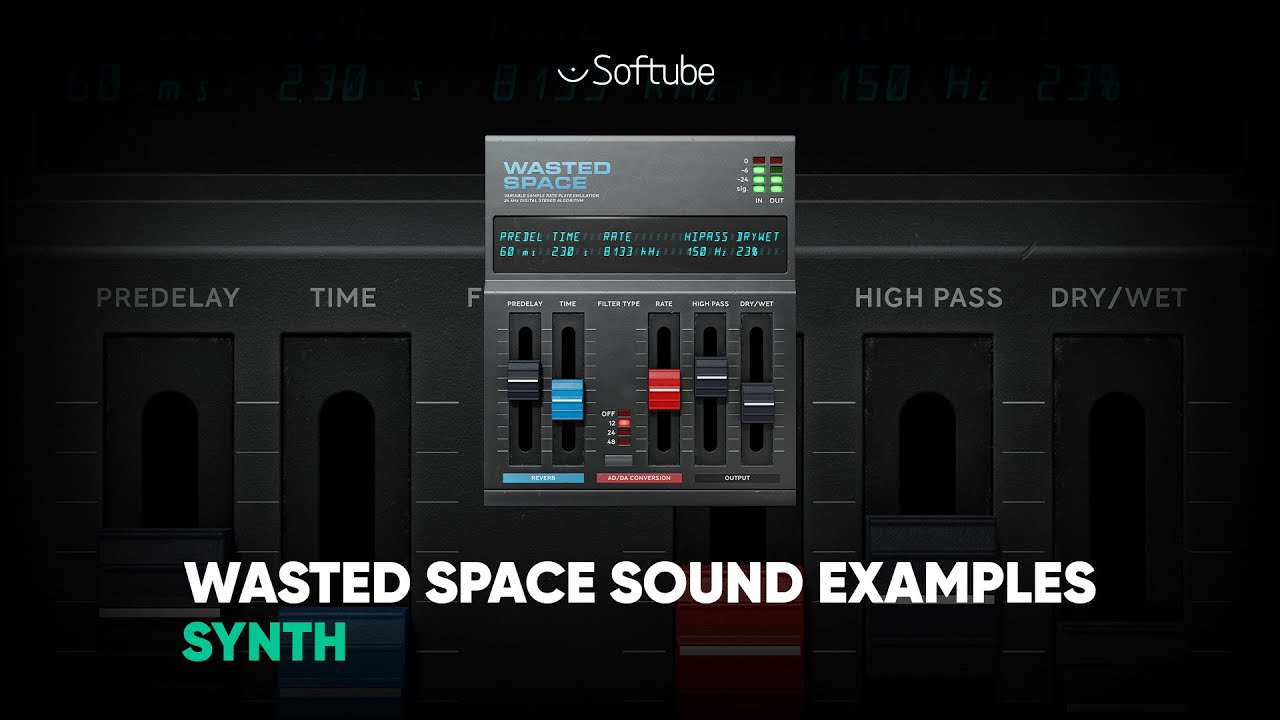The image size is (1280, 720).
Task: Click the High Pass slider handle
Action: 711,377
